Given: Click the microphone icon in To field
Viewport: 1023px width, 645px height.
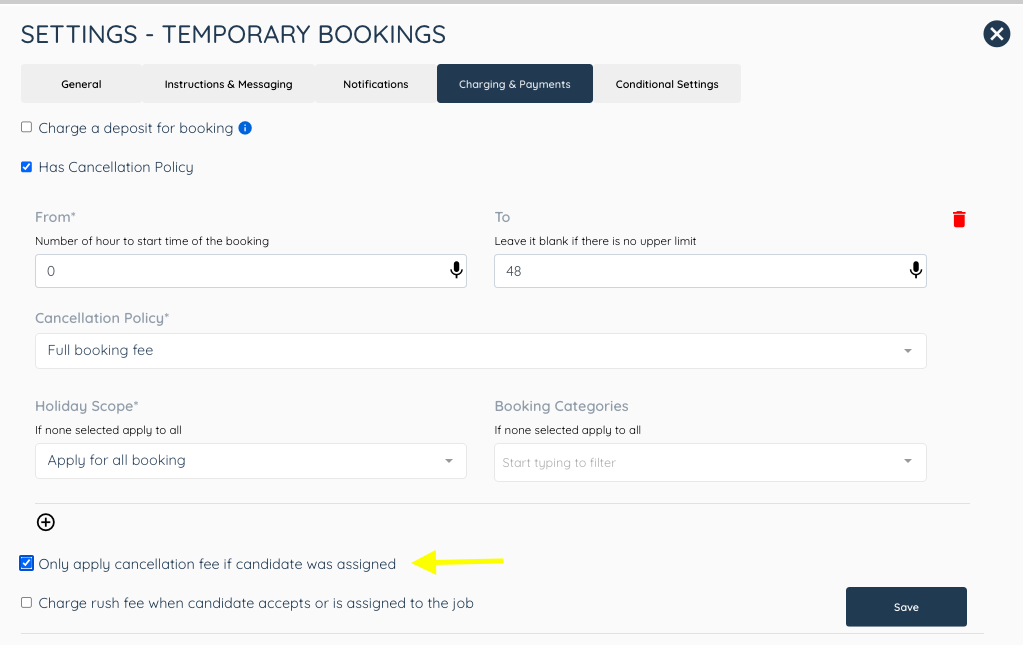Looking at the screenshot, I should [x=915, y=270].
